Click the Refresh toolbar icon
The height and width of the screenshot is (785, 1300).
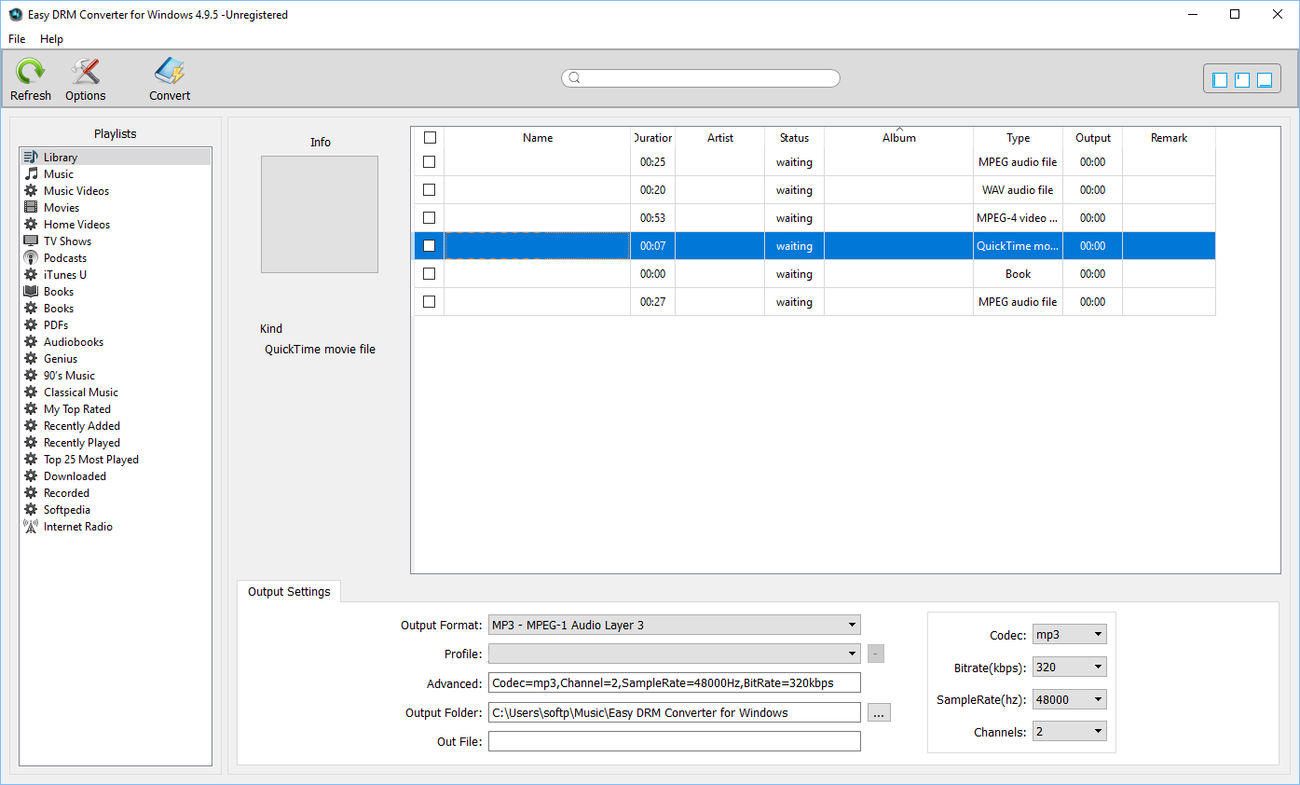pyautogui.click(x=30, y=78)
